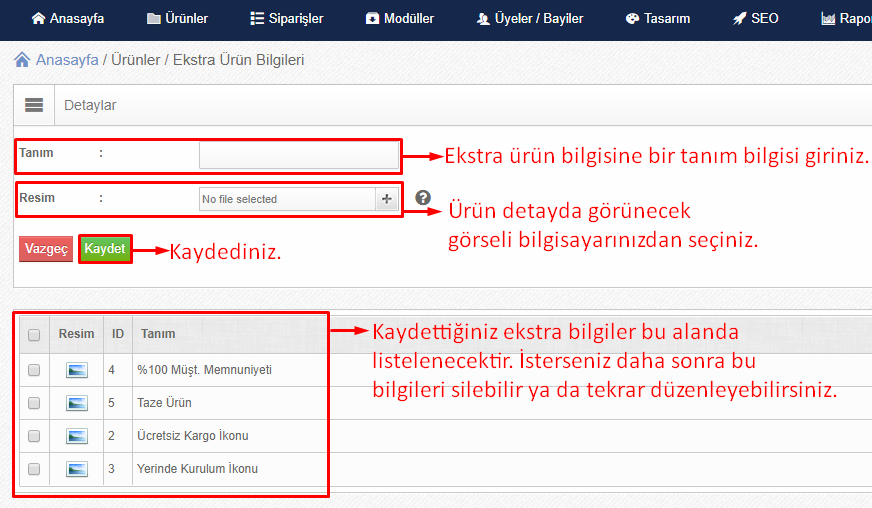Check the %100 Müşt. Memnuniyeti row checkbox

tap(34, 370)
